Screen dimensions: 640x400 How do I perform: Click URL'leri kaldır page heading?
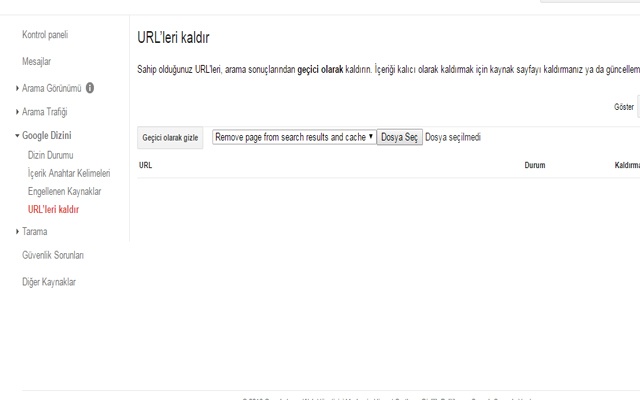coord(173,38)
